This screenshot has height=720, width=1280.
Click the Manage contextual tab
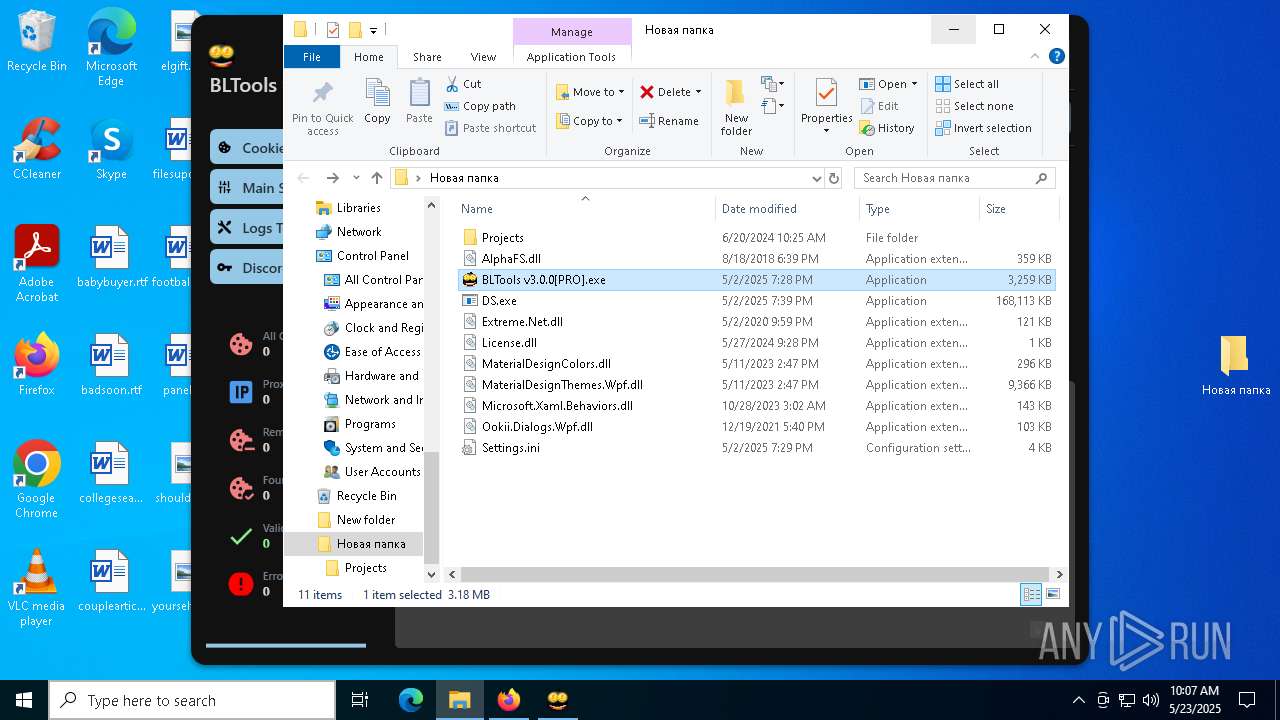572,32
